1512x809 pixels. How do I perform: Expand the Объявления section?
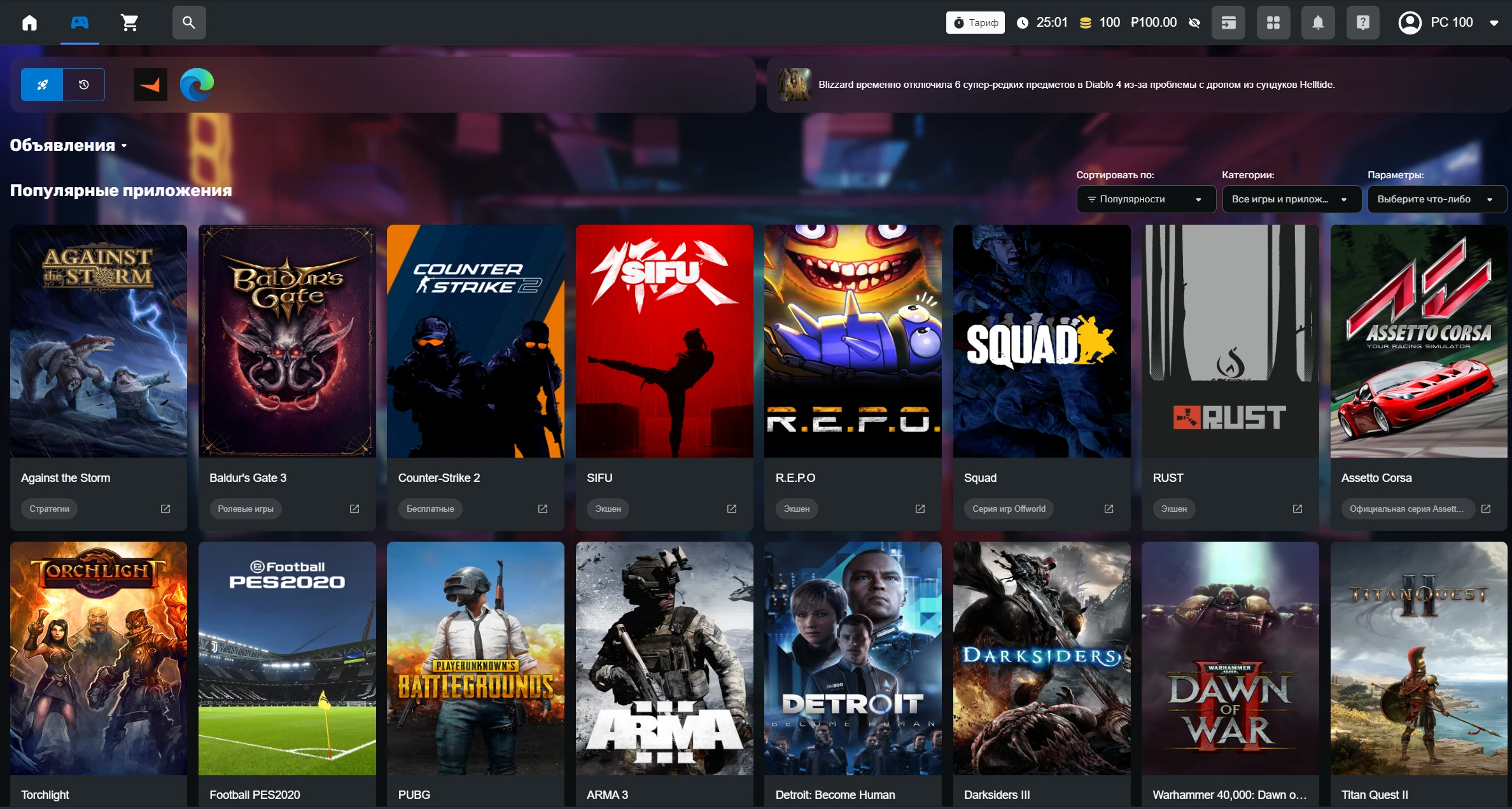(69, 145)
